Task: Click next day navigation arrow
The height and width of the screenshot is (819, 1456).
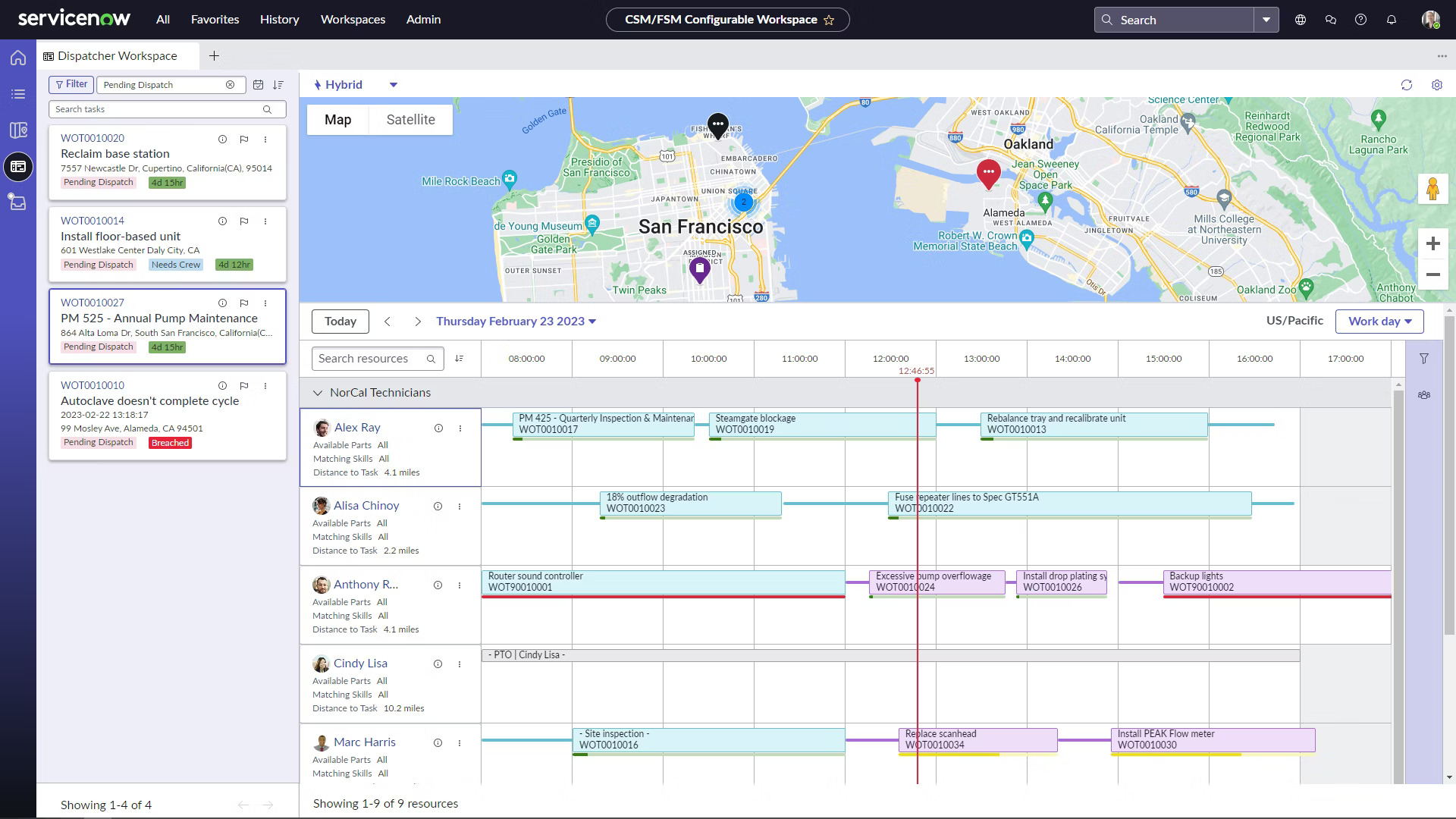Action: pos(418,321)
